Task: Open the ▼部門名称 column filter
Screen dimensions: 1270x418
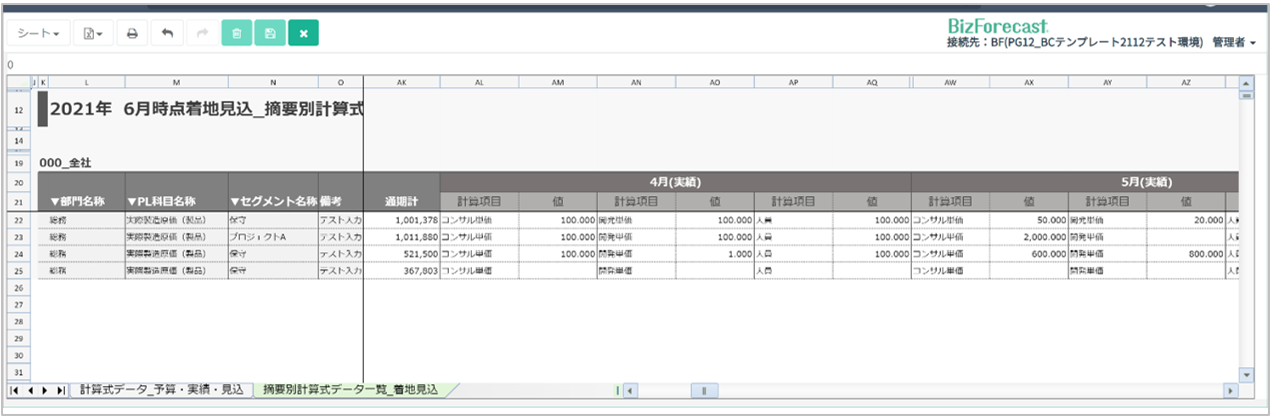Action: click(x=80, y=202)
